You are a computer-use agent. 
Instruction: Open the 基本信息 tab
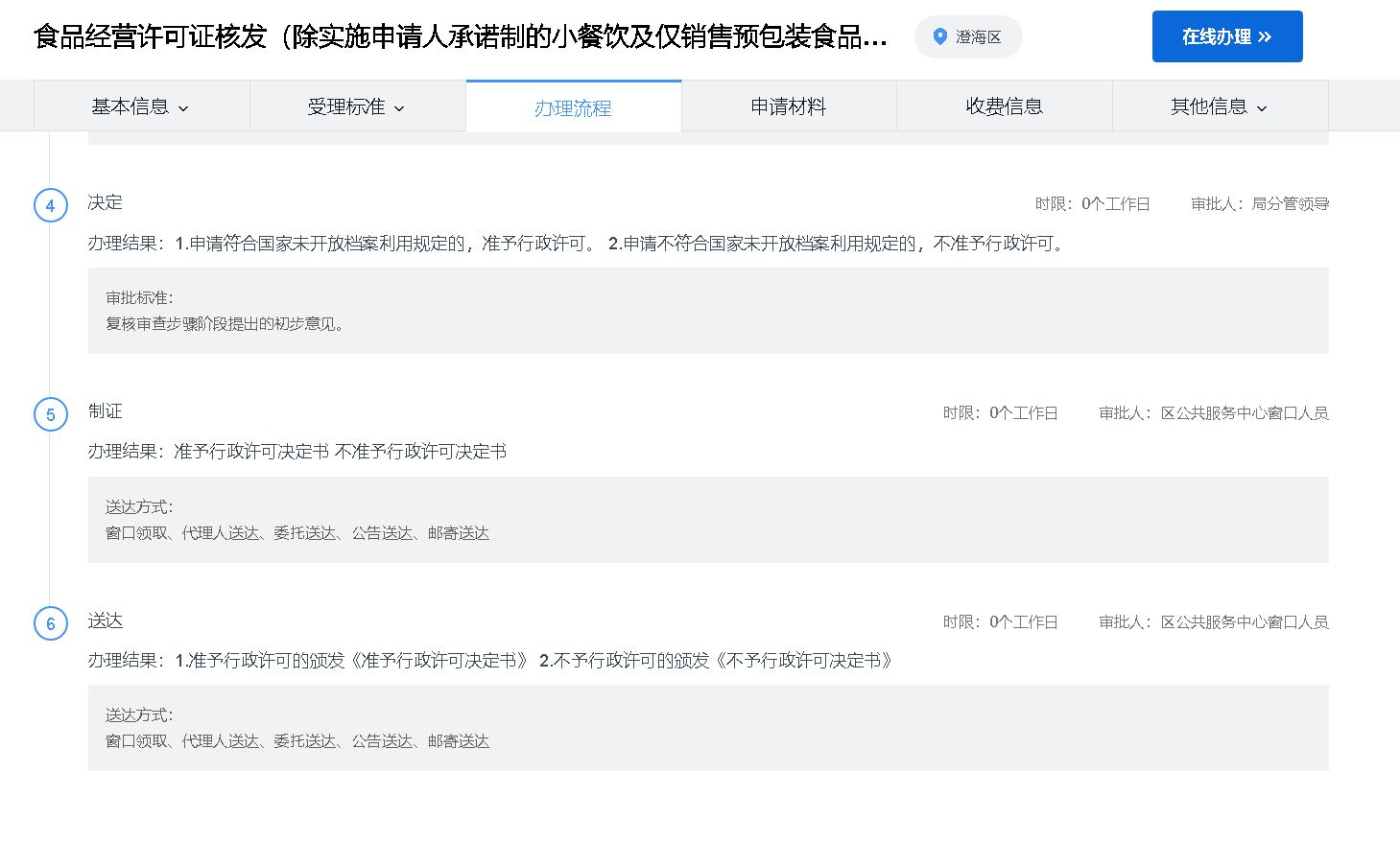pyautogui.click(x=141, y=106)
